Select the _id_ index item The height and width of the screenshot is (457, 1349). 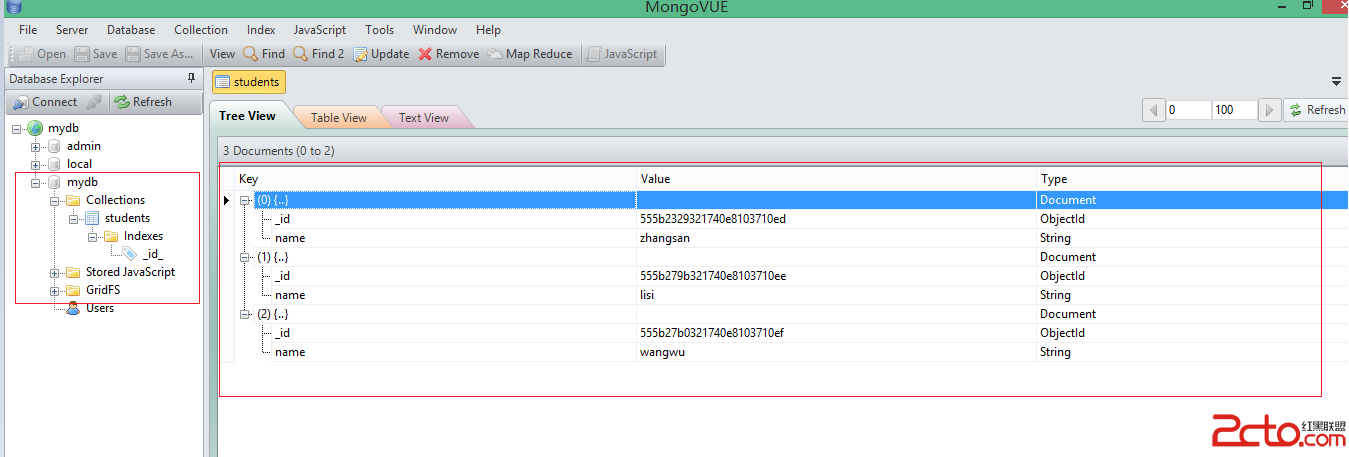[152, 254]
